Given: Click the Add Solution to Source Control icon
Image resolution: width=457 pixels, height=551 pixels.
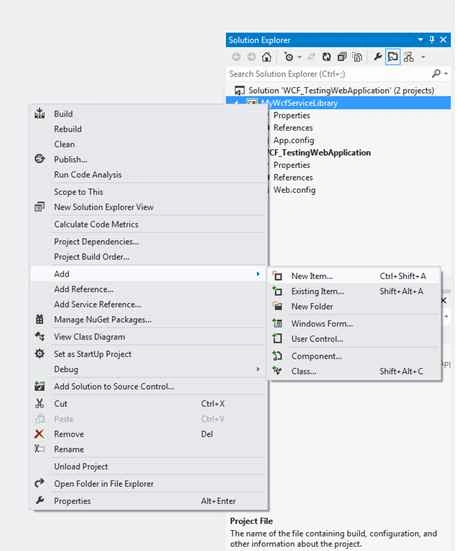Looking at the screenshot, I should [40, 386].
